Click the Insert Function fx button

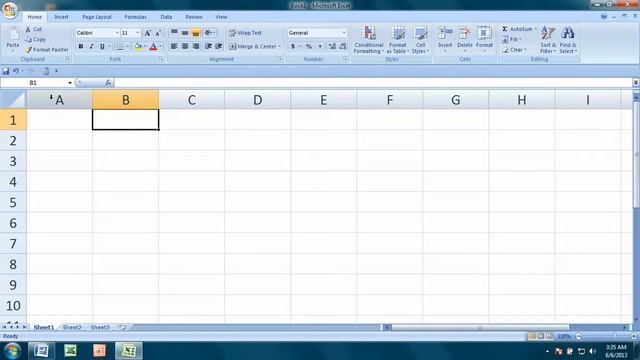[x=108, y=83]
